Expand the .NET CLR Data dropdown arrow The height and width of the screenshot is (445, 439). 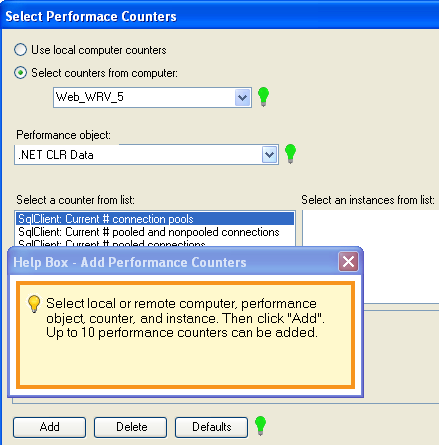269,155
